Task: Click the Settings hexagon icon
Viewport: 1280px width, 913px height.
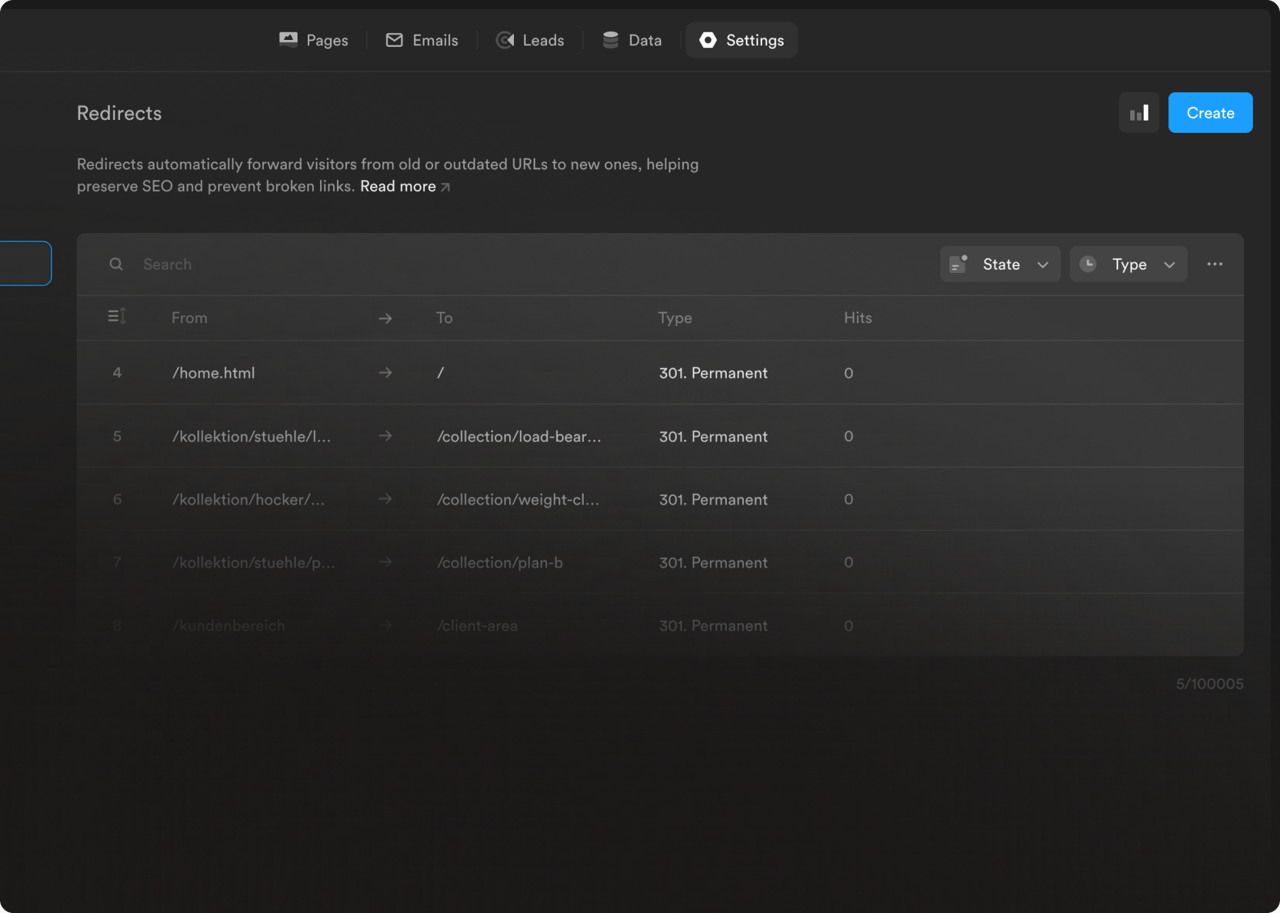Action: [708, 40]
